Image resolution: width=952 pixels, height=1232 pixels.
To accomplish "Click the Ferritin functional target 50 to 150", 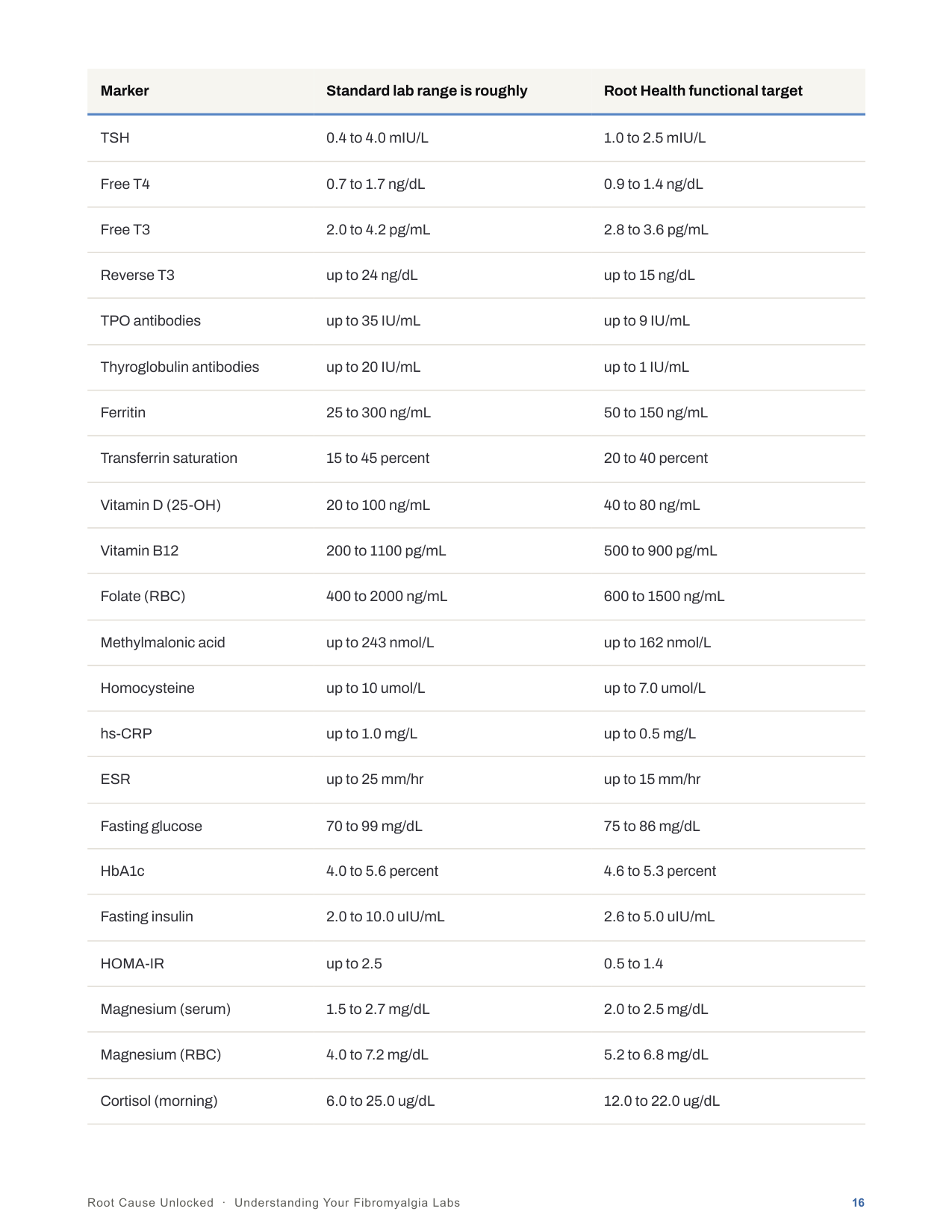I will 656,412.
